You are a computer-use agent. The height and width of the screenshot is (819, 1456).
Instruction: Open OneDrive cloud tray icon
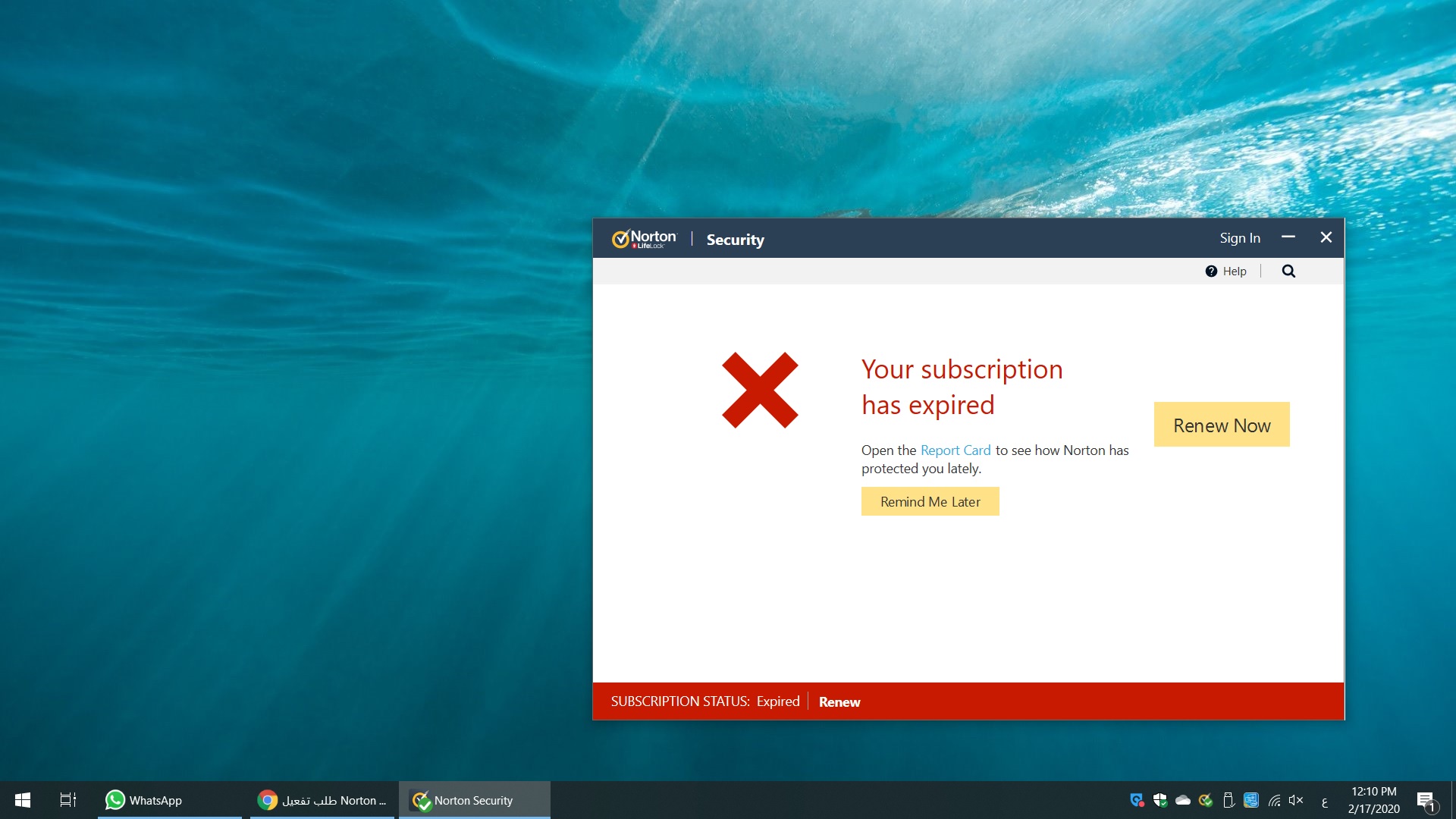click(1182, 800)
